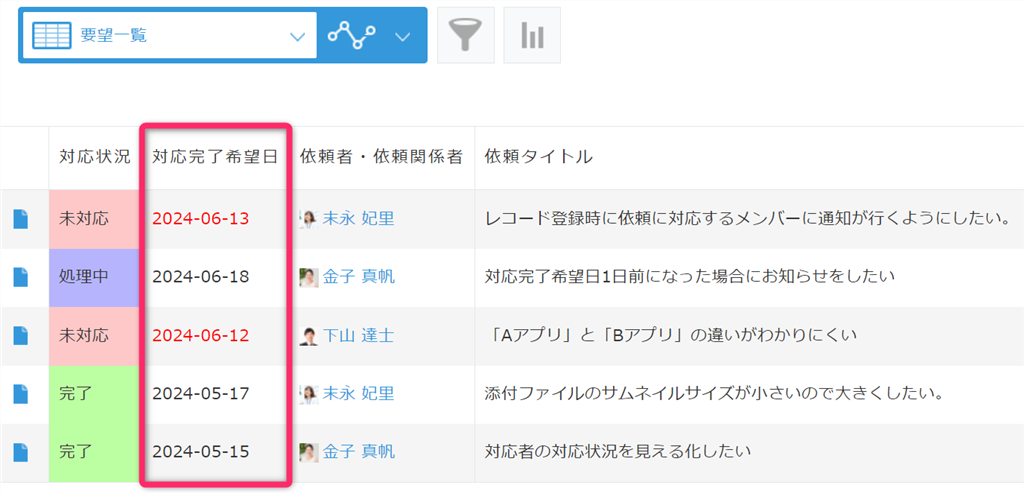The image size is (1024, 493).
Task: Click the red date 2024-06-13 cell
Action: click(200, 218)
